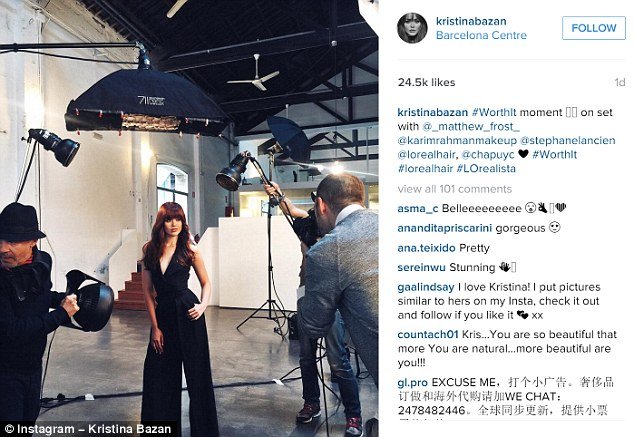The image size is (634, 437).
Task: Open the @_matthew_frost_ mention
Action: 471,127
